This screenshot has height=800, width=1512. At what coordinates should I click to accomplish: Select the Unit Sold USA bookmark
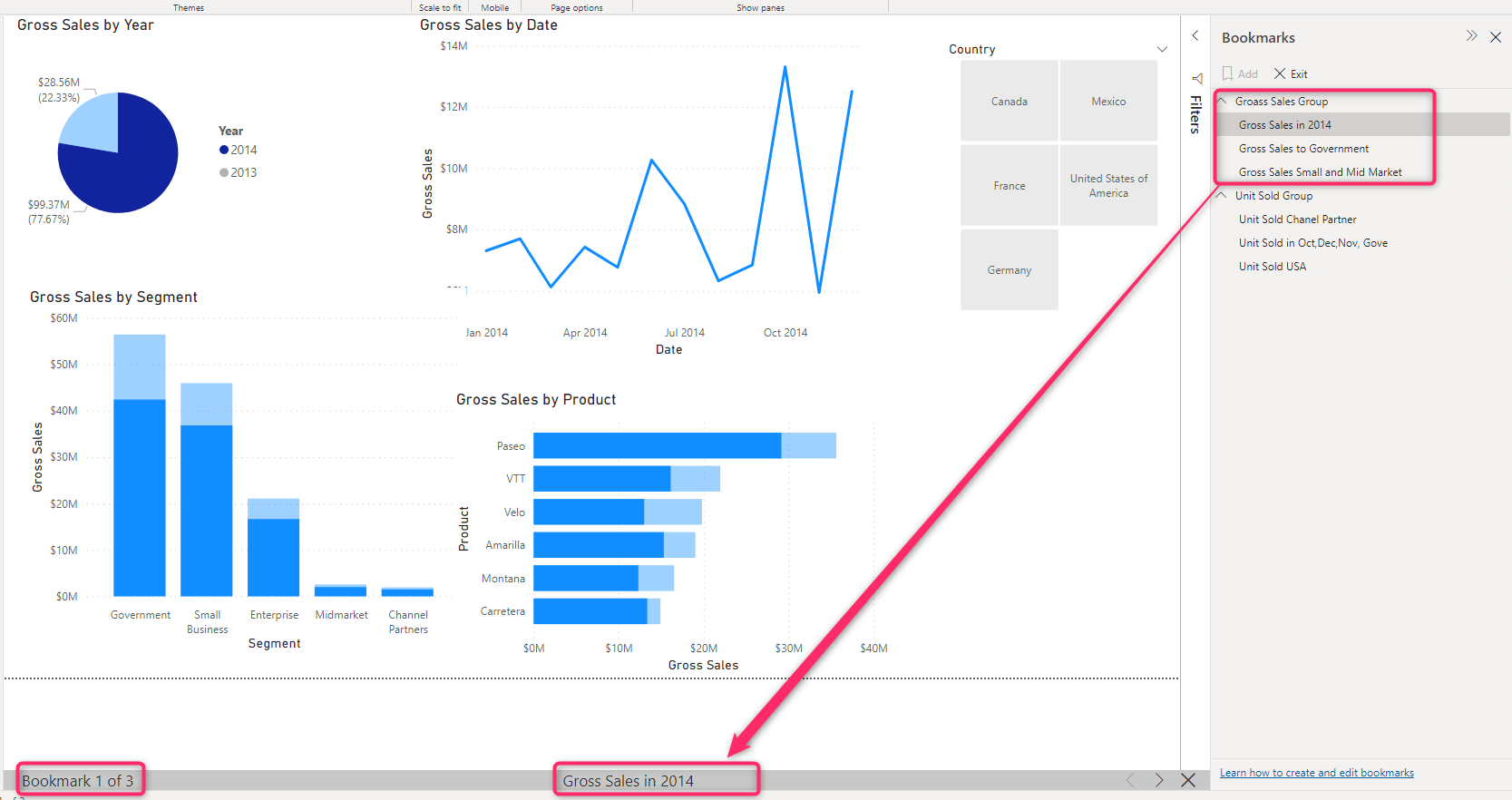[1273, 267]
